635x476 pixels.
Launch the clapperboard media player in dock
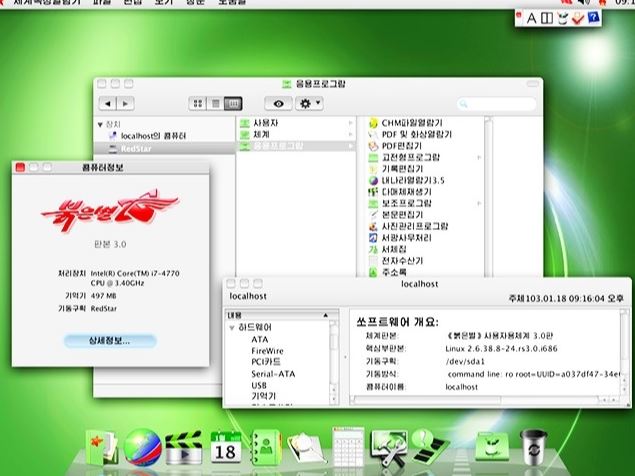(x=185, y=445)
